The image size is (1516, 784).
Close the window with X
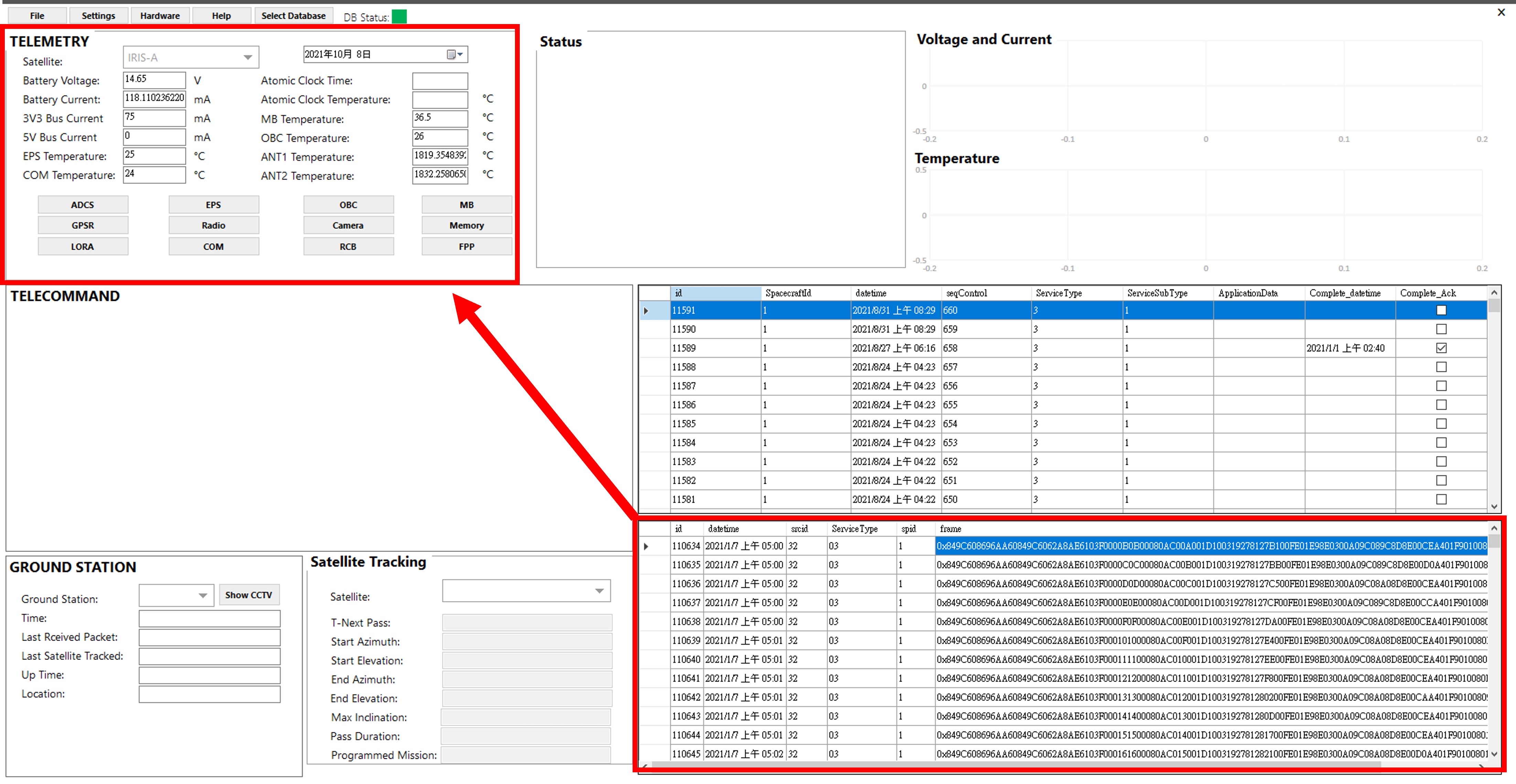(x=1501, y=12)
